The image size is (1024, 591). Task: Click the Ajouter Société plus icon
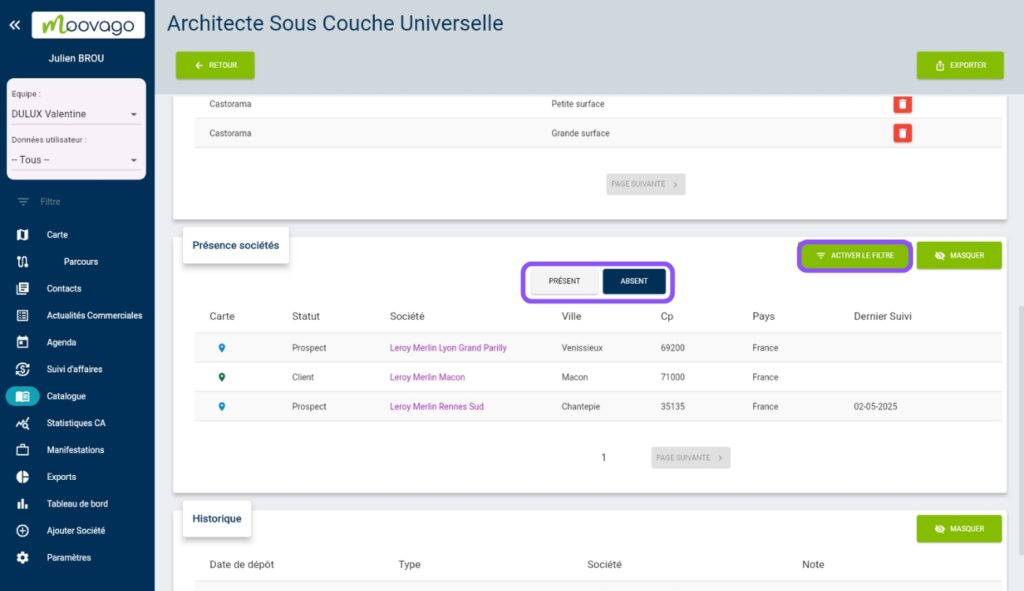[22, 531]
